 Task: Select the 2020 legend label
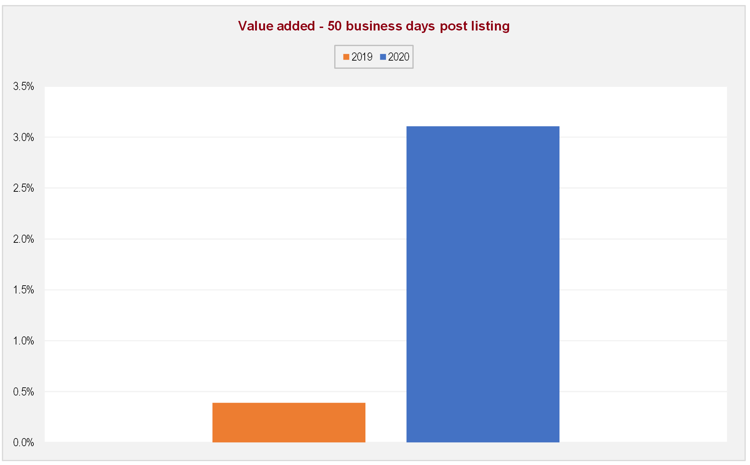[399, 57]
